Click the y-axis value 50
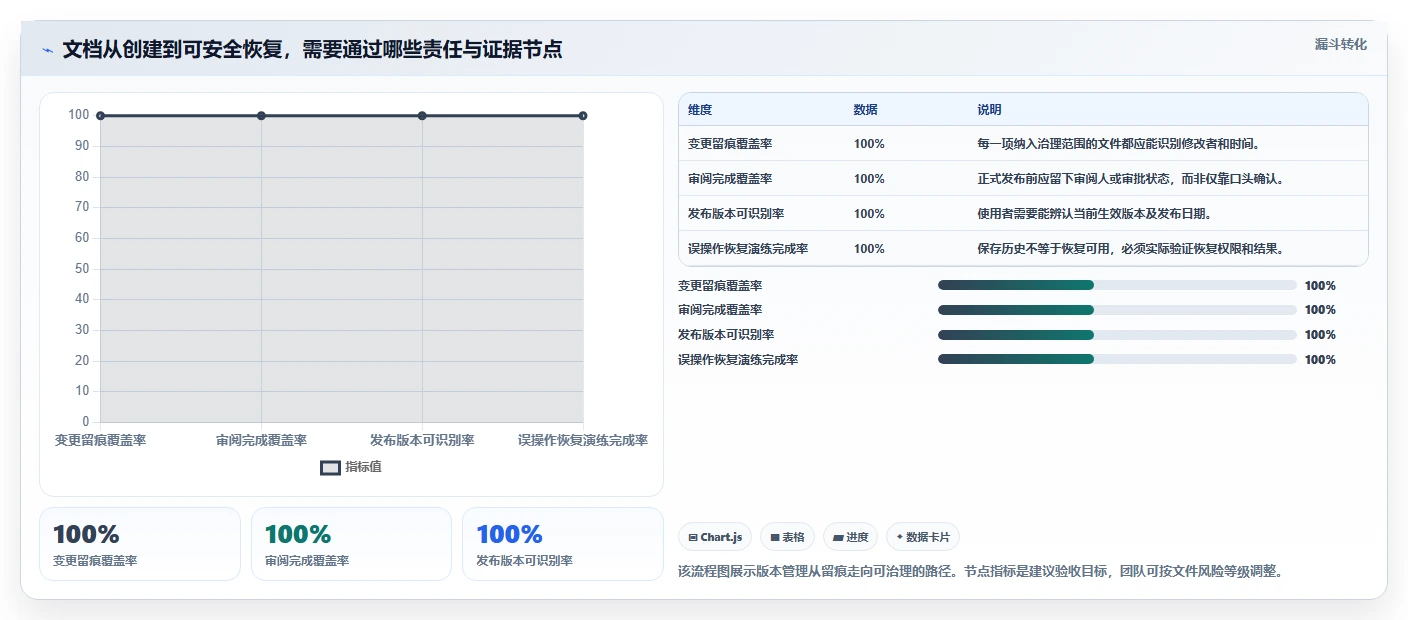This screenshot has height=620, width=1408. [82, 269]
